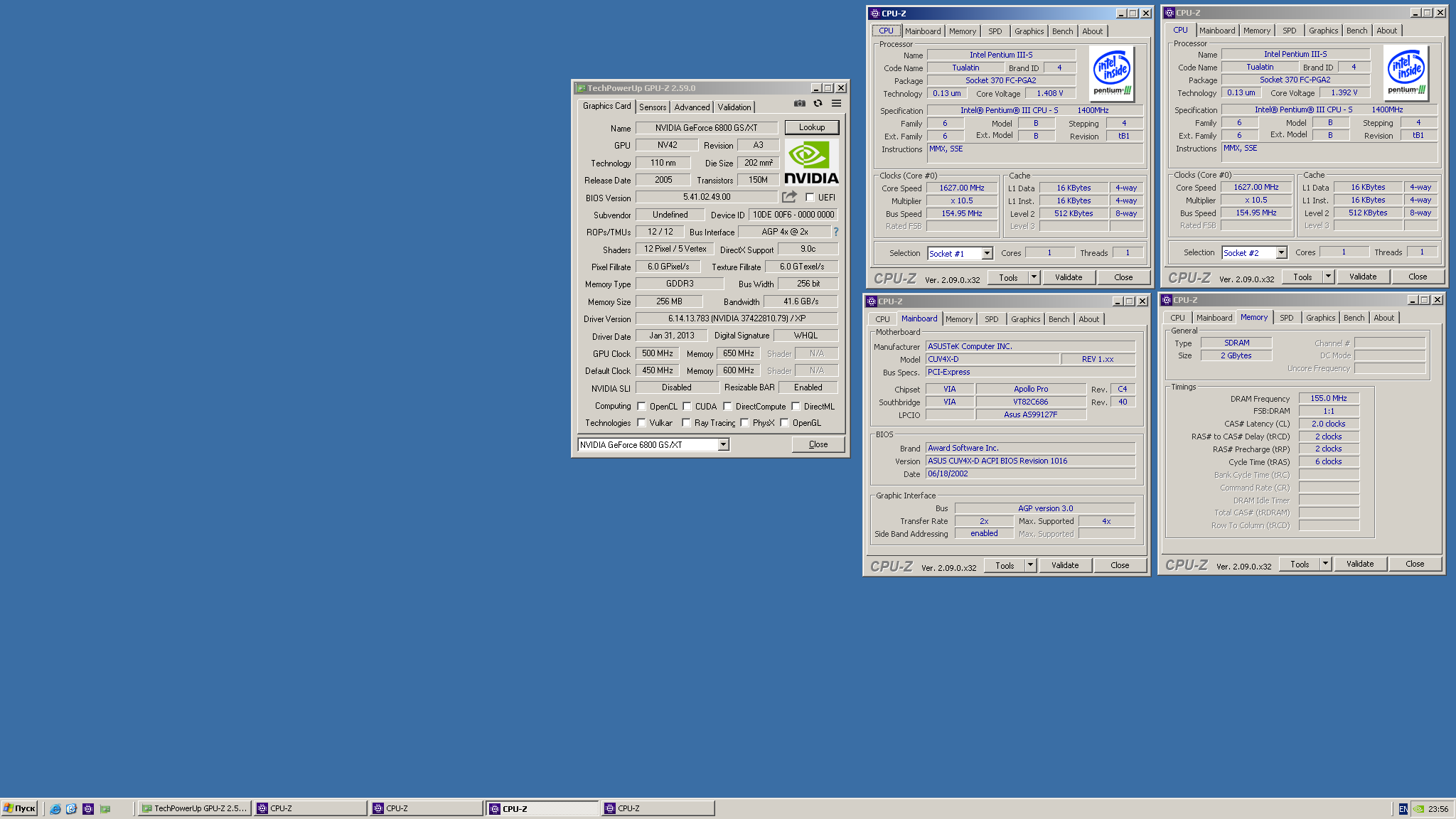Toggle the DirectML checkbox
Image resolution: width=1456 pixels, height=819 pixels.
796,407
